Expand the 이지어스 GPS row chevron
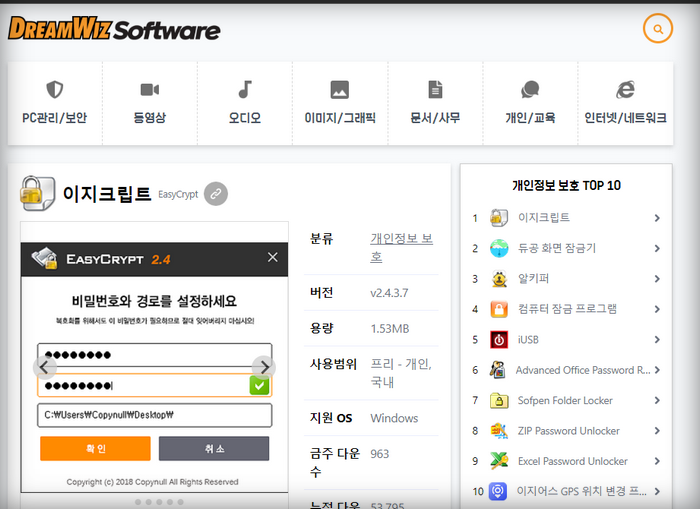The width and height of the screenshot is (700, 509). pyautogui.click(x=657, y=492)
